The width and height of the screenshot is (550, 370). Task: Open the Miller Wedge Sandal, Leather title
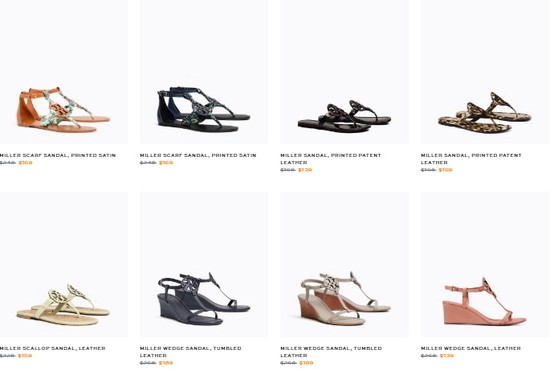coord(471,348)
